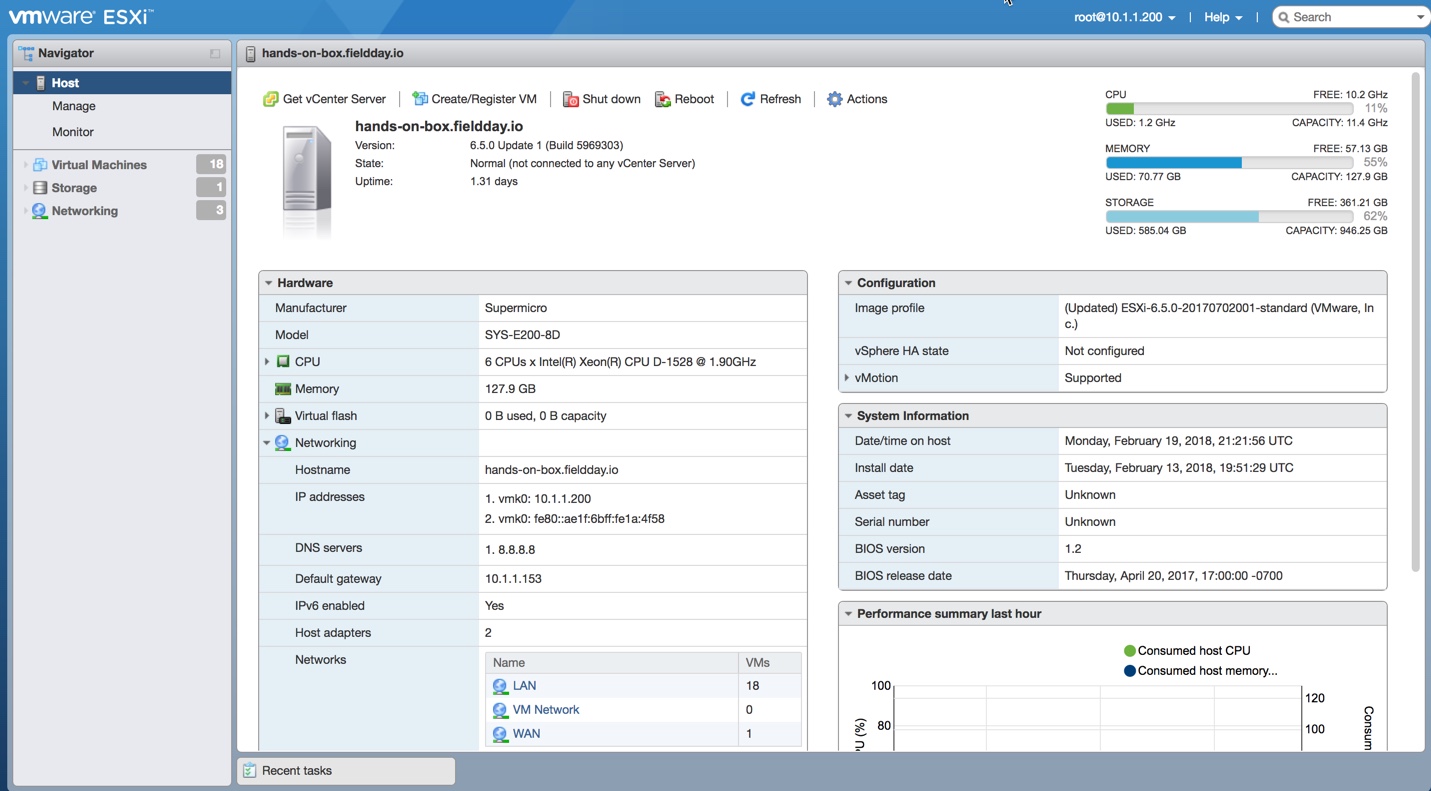This screenshot has height=791, width=1431.
Task: Toggle Consumed host memory legend series
Action: pyautogui.click(x=1200, y=671)
